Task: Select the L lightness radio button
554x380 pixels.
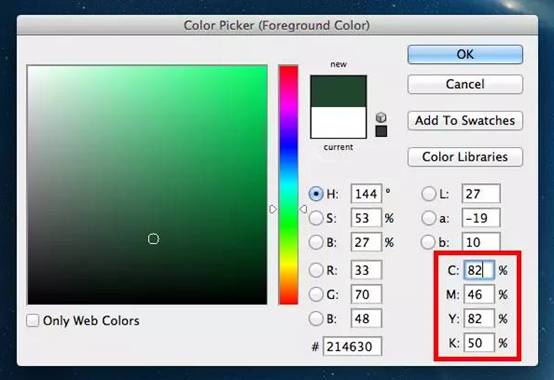Action: (429, 194)
